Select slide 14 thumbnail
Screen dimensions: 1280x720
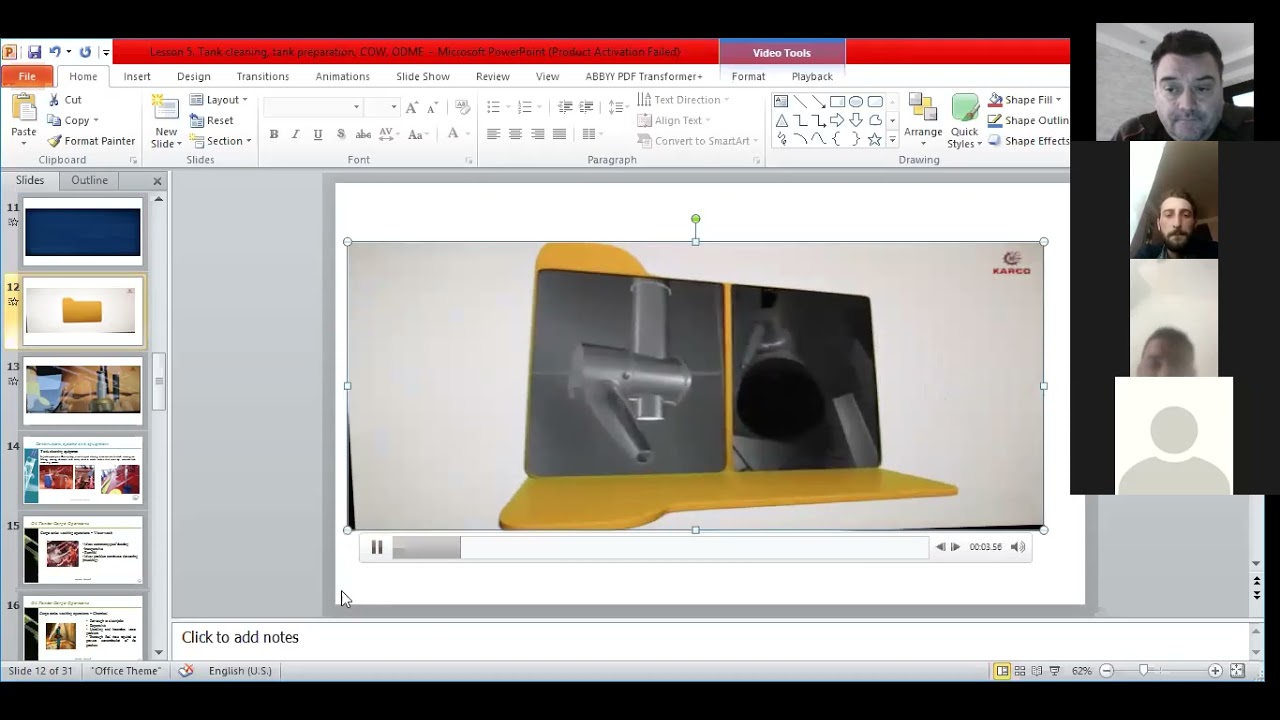point(83,470)
